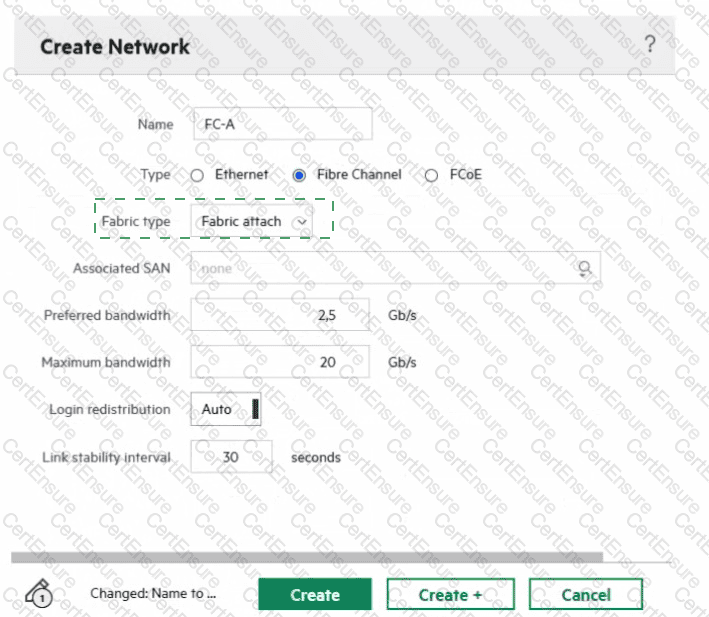Click the Maximum bandwidth value field

(280, 362)
